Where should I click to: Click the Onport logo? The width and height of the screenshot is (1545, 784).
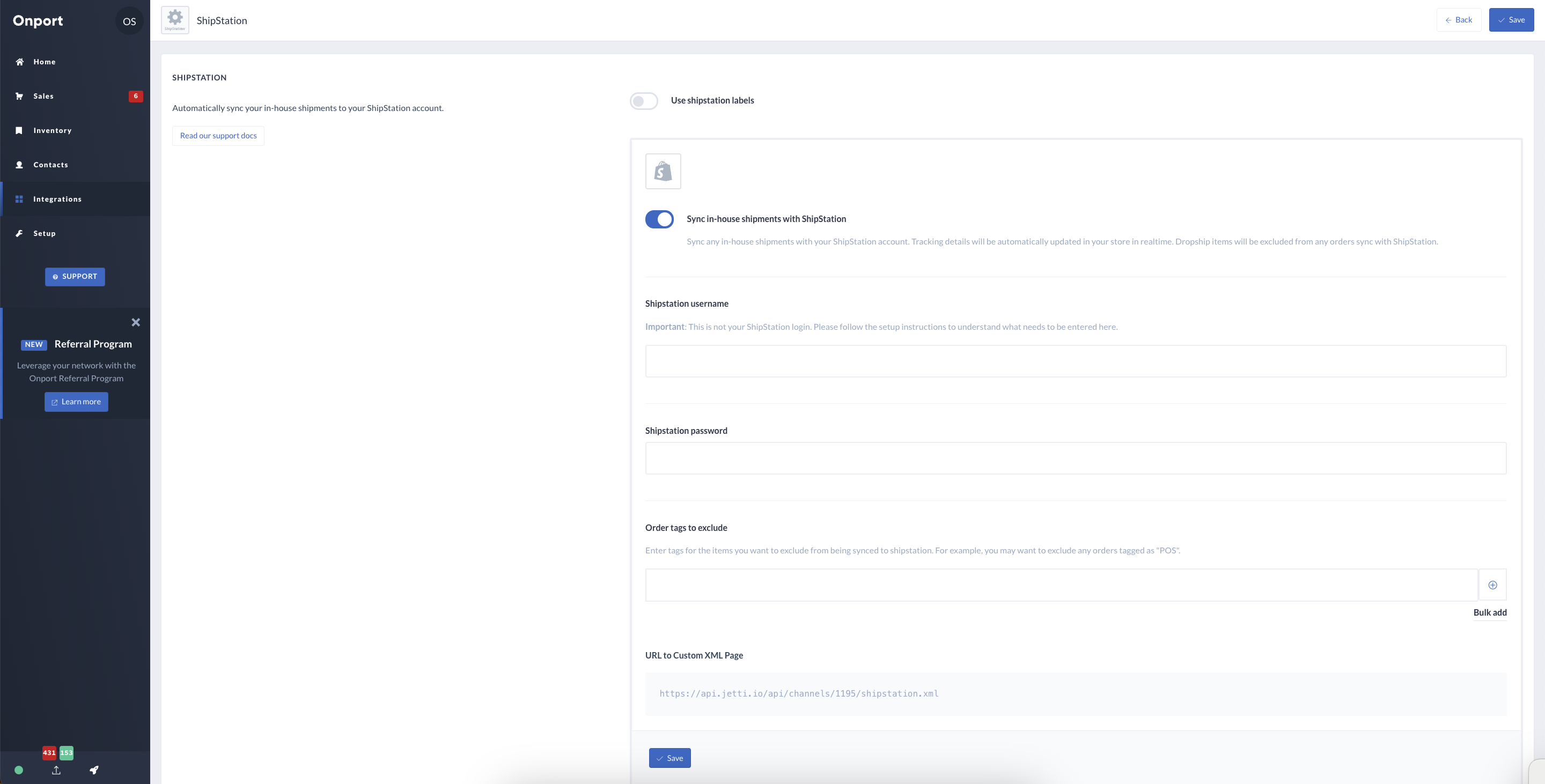[x=38, y=21]
